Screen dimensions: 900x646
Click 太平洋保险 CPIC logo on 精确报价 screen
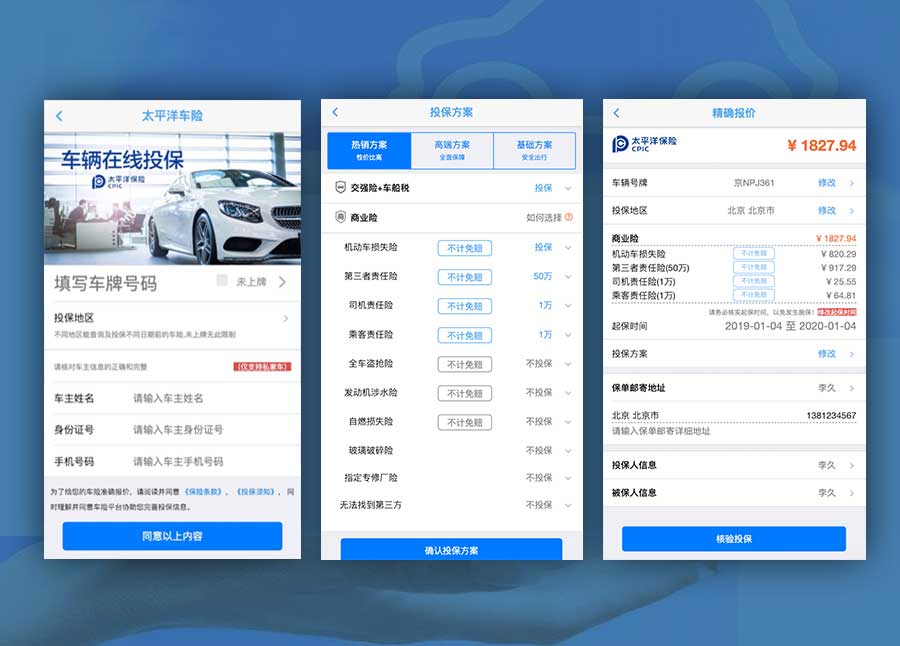pyautogui.click(x=645, y=145)
